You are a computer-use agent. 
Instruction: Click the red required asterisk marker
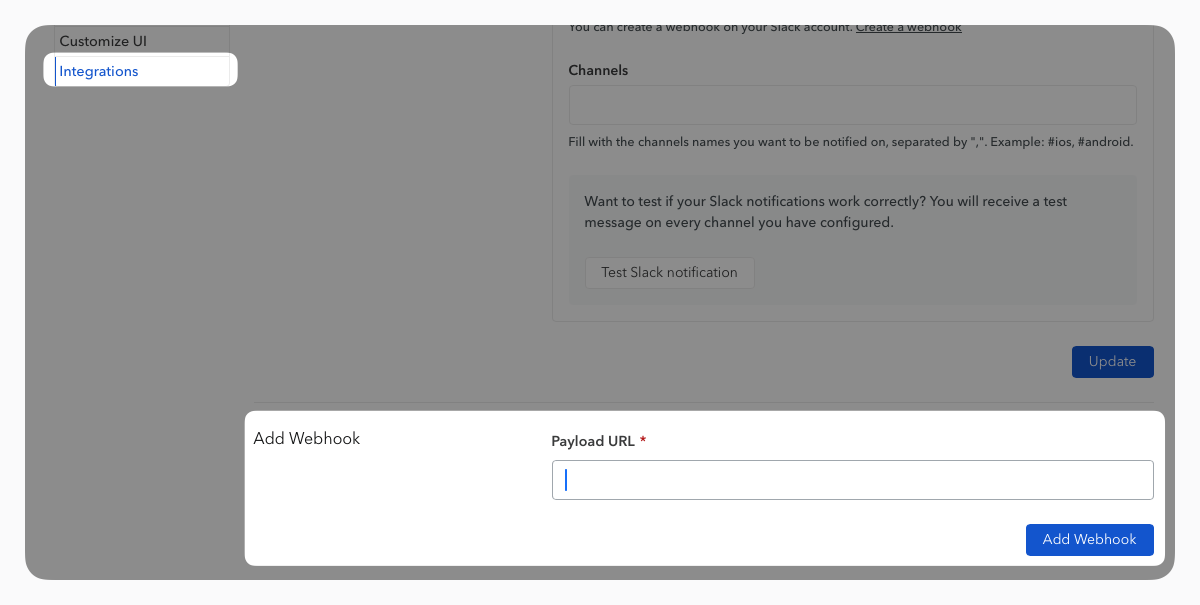pos(643,441)
